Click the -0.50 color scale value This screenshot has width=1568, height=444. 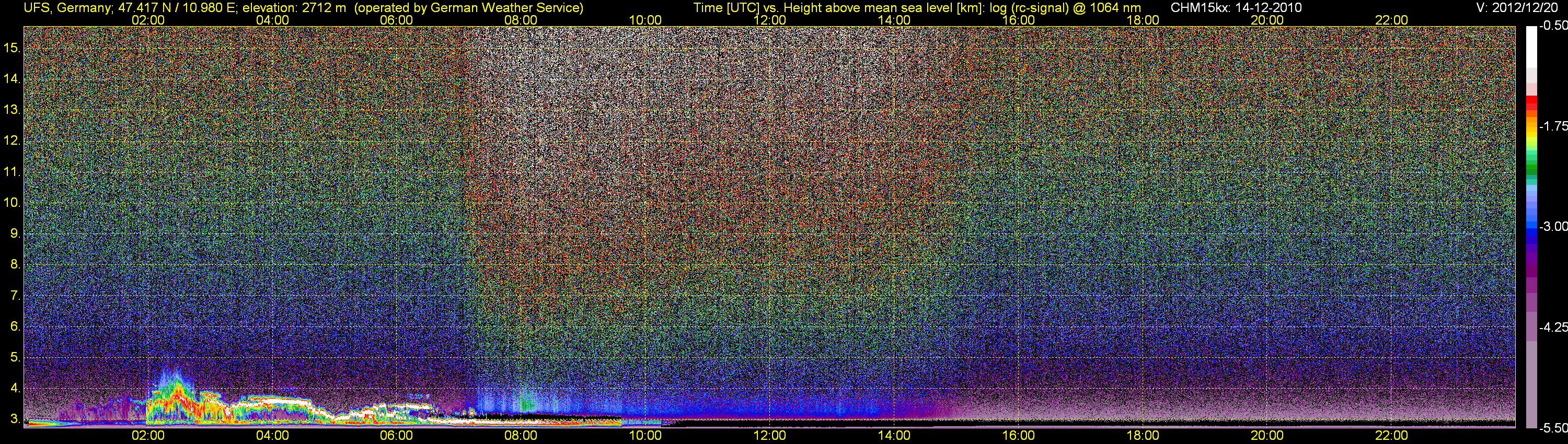point(1553,26)
